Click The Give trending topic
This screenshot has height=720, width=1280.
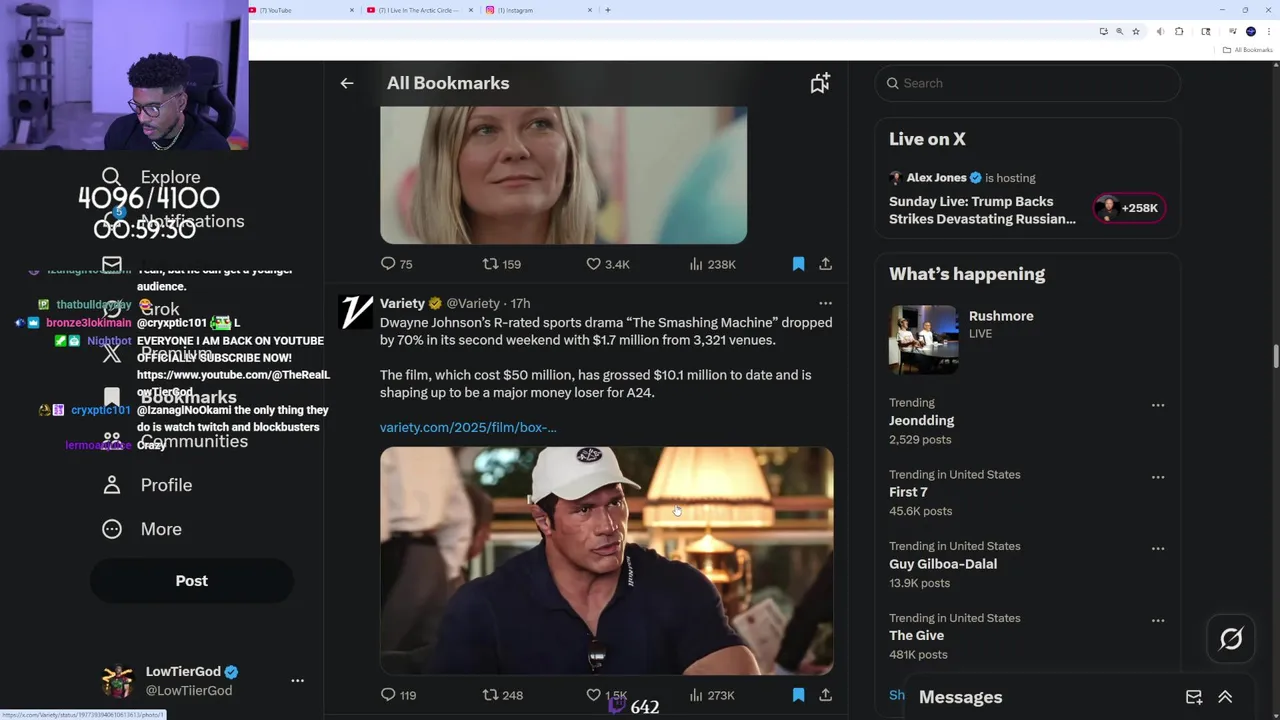(916, 635)
